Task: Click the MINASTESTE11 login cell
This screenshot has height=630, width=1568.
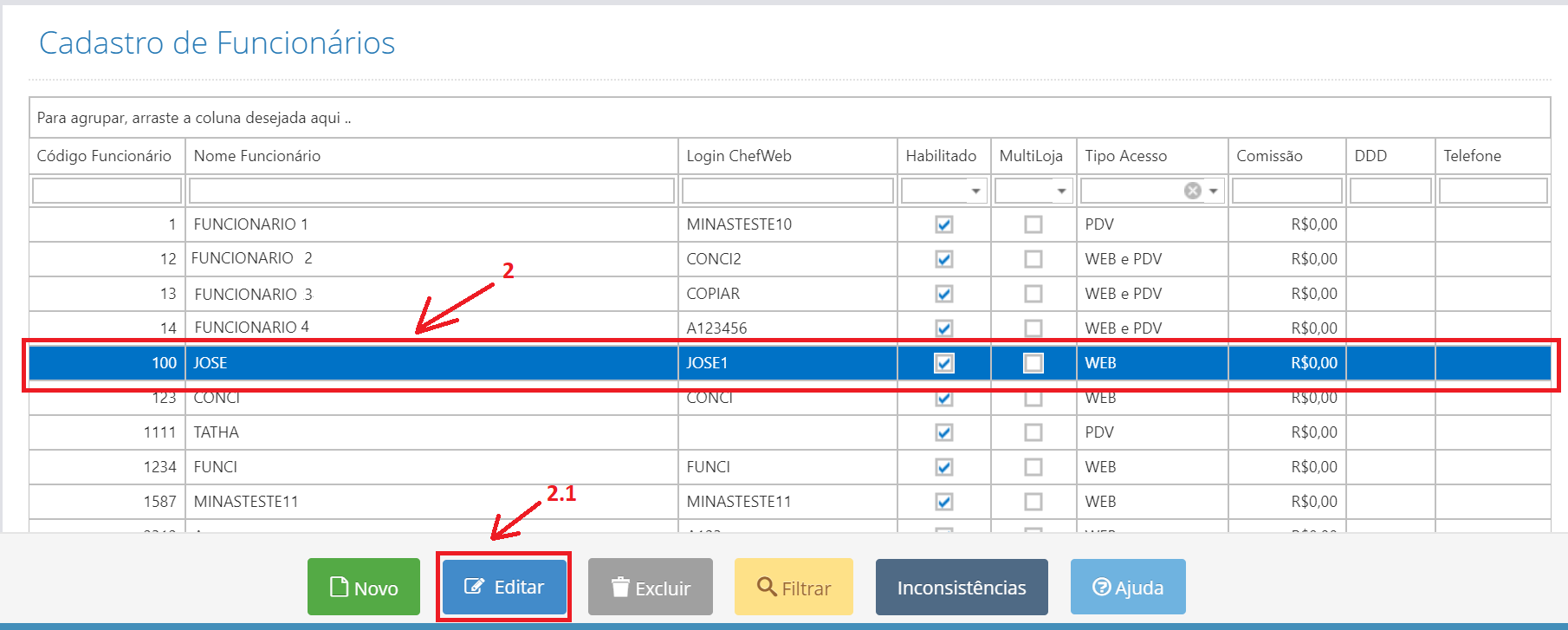Action: click(787, 502)
